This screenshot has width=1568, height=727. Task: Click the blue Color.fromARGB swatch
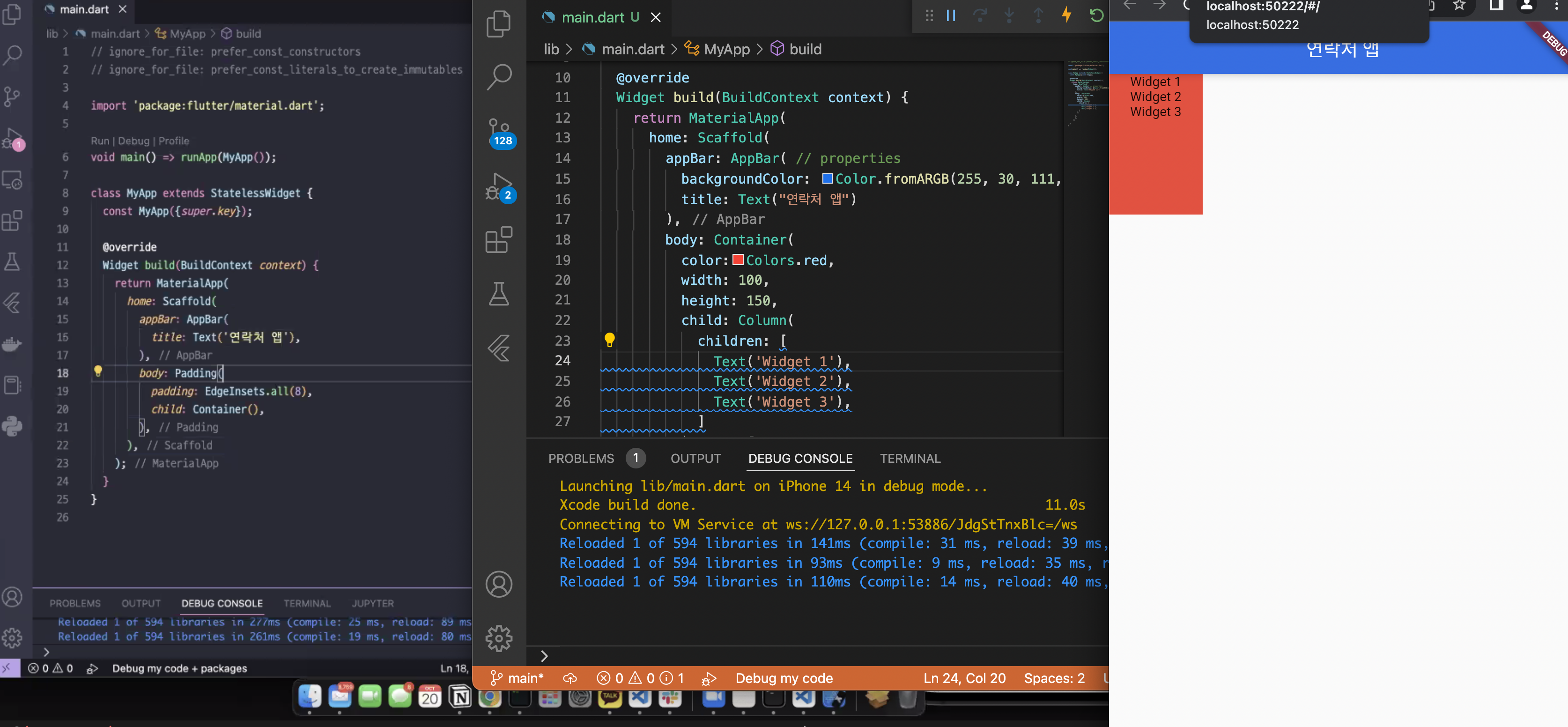pyautogui.click(x=827, y=178)
